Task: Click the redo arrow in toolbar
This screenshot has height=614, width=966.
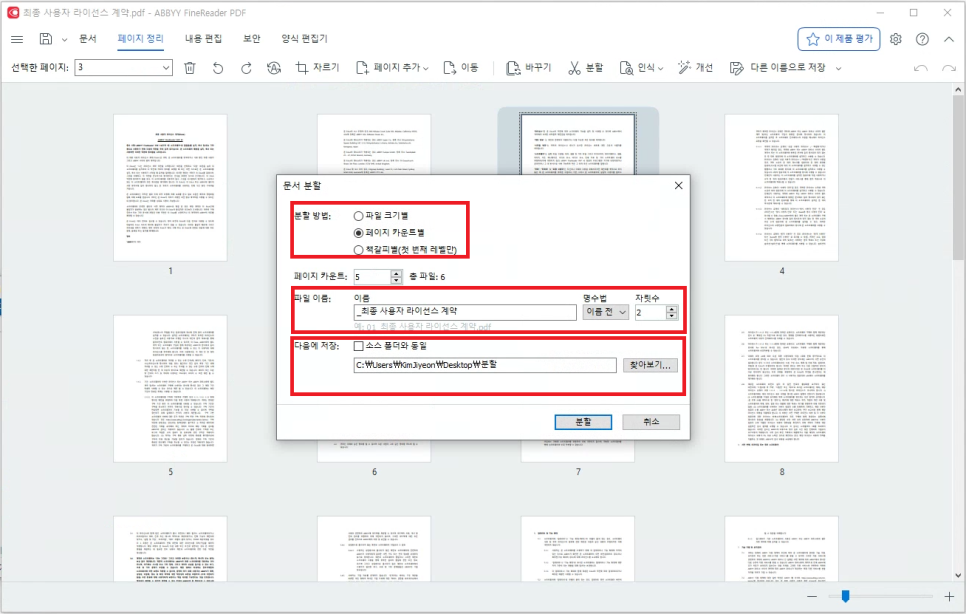Action: (x=949, y=68)
